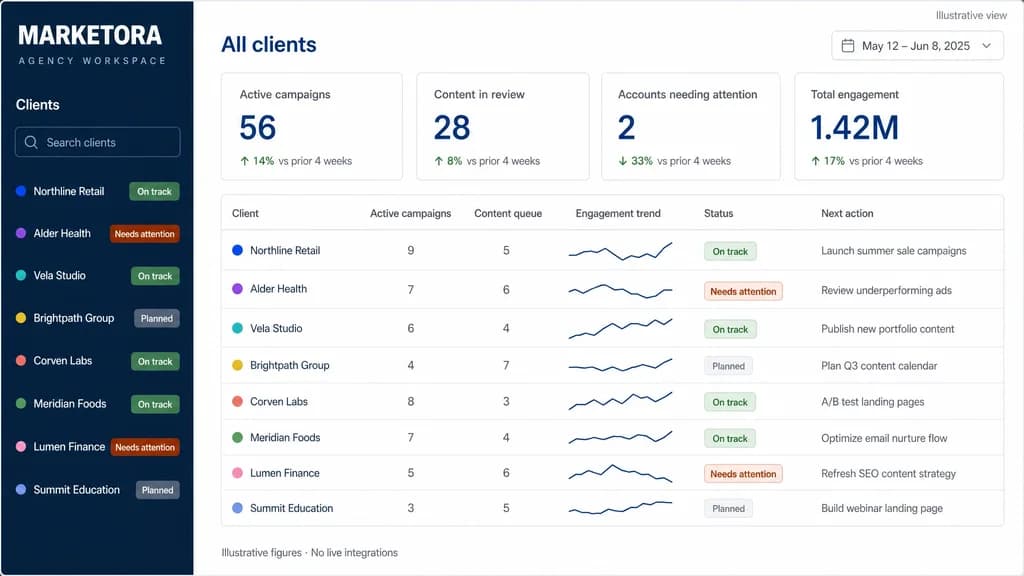Click the calendar icon in date picker
This screenshot has height=576, width=1024.
848,46
